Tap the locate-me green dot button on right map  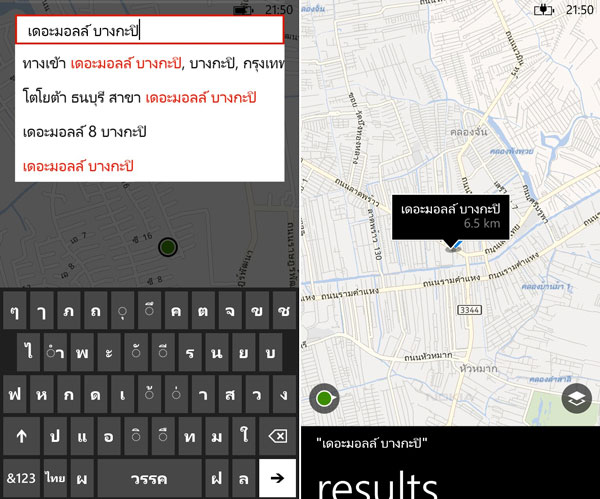click(324, 398)
